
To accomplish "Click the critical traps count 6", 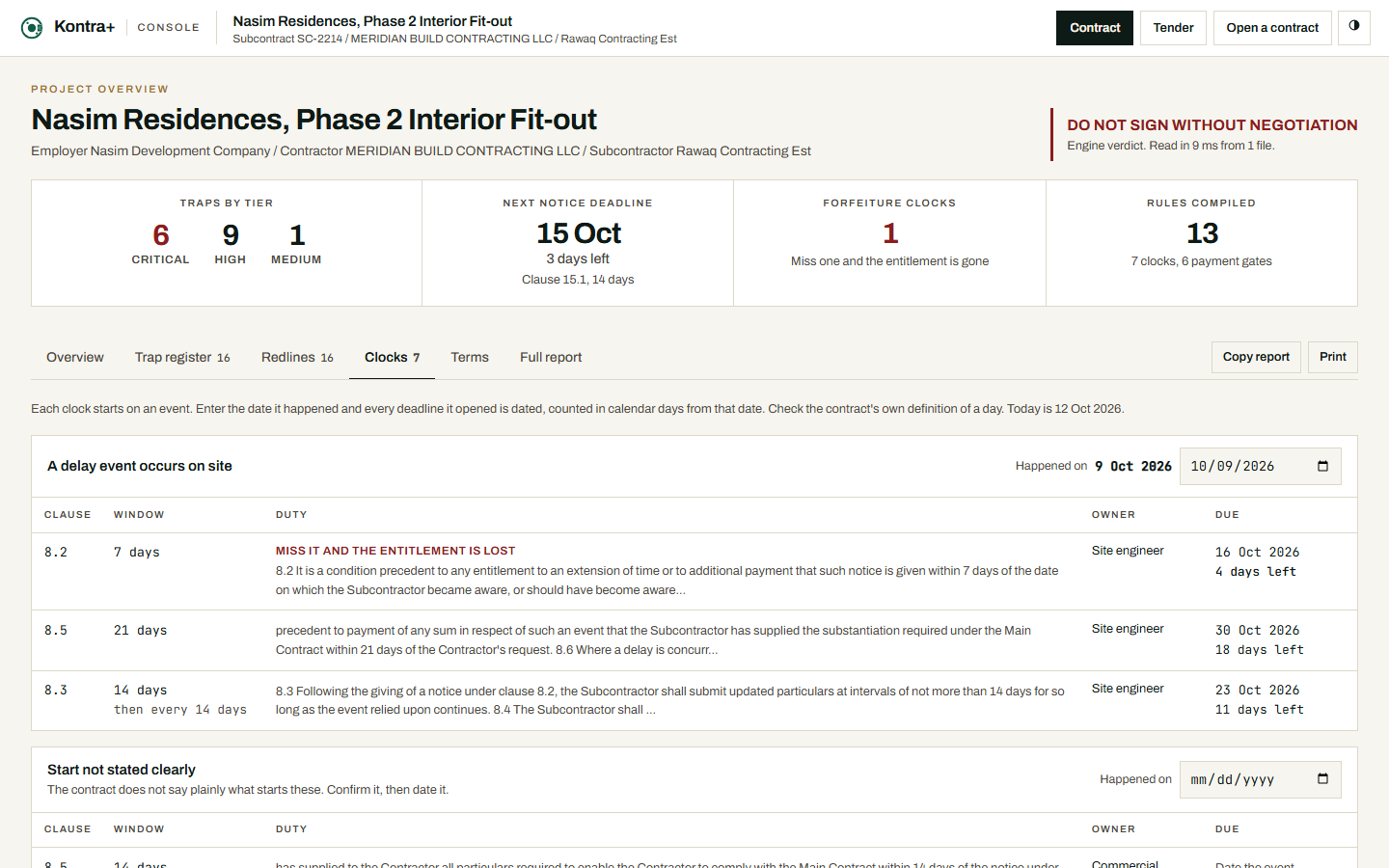I will pos(161,235).
